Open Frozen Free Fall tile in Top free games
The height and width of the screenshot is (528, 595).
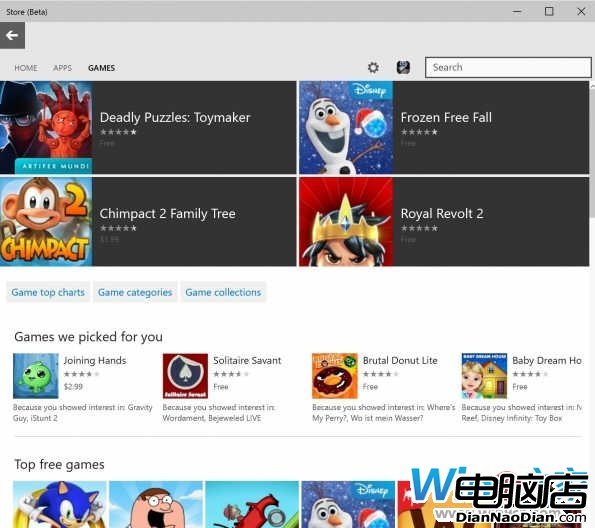[348, 504]
